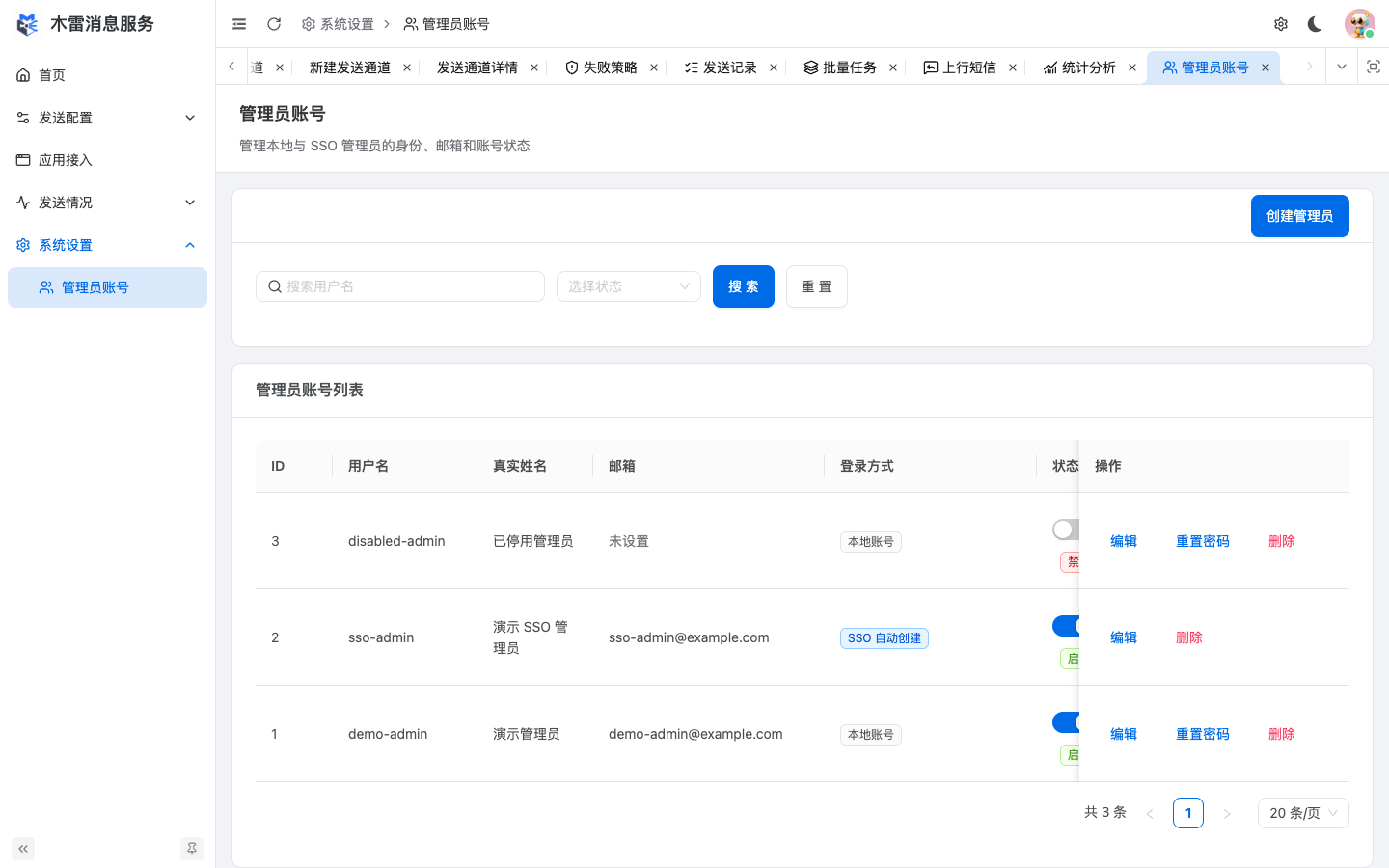Open the 选择状态 dropdown
Image resolution: width=1389 pixels, height=868 pixels.
tap(629, 286)
